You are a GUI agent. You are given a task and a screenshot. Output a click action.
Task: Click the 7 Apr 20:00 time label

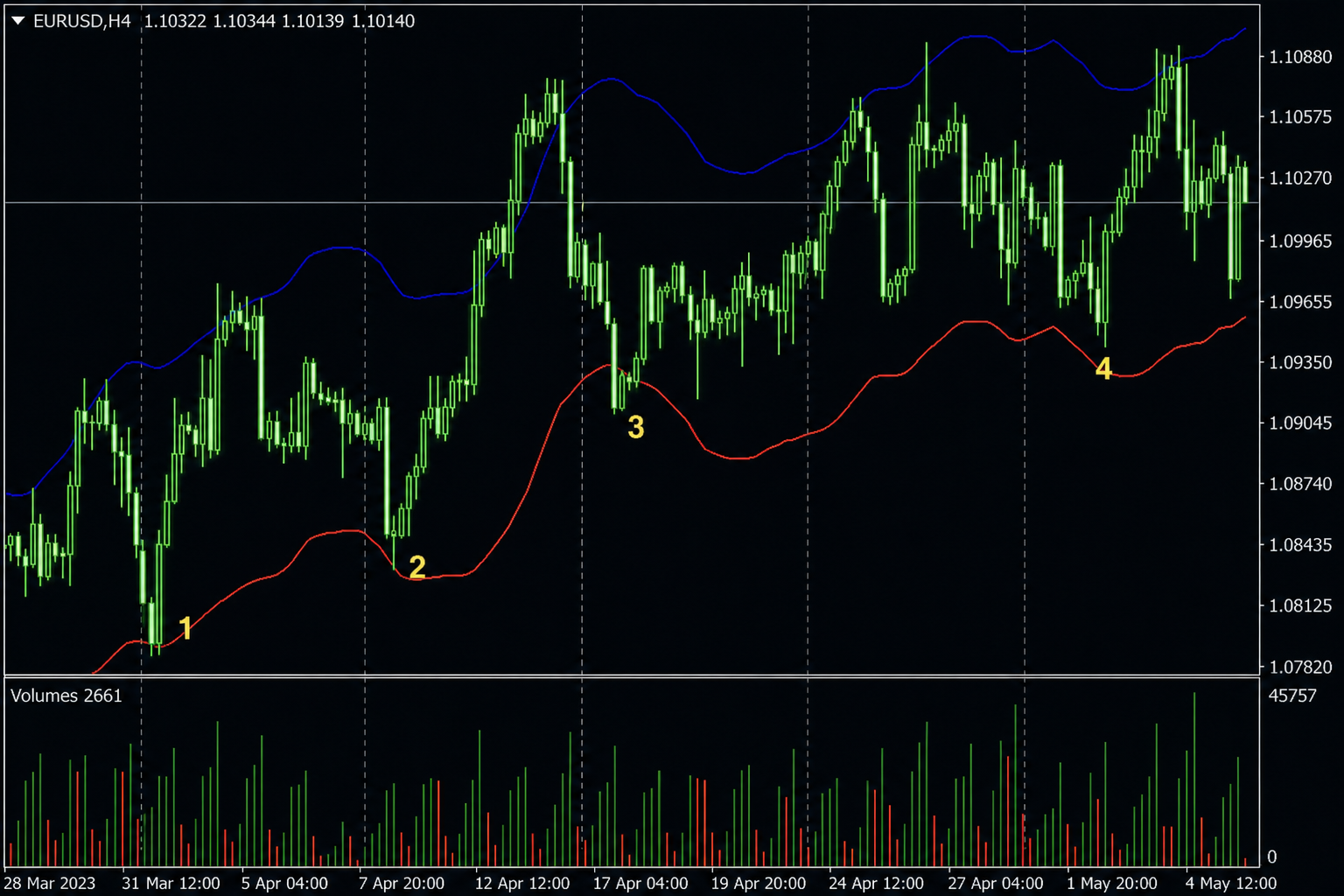(x=402, y=883)
